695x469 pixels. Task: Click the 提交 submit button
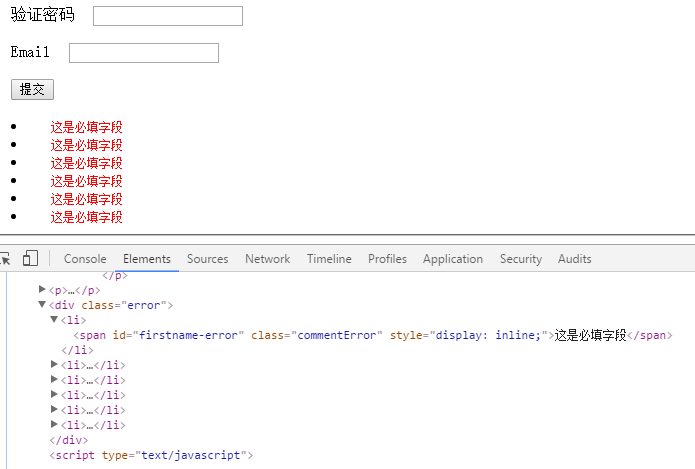pos(32,90)
